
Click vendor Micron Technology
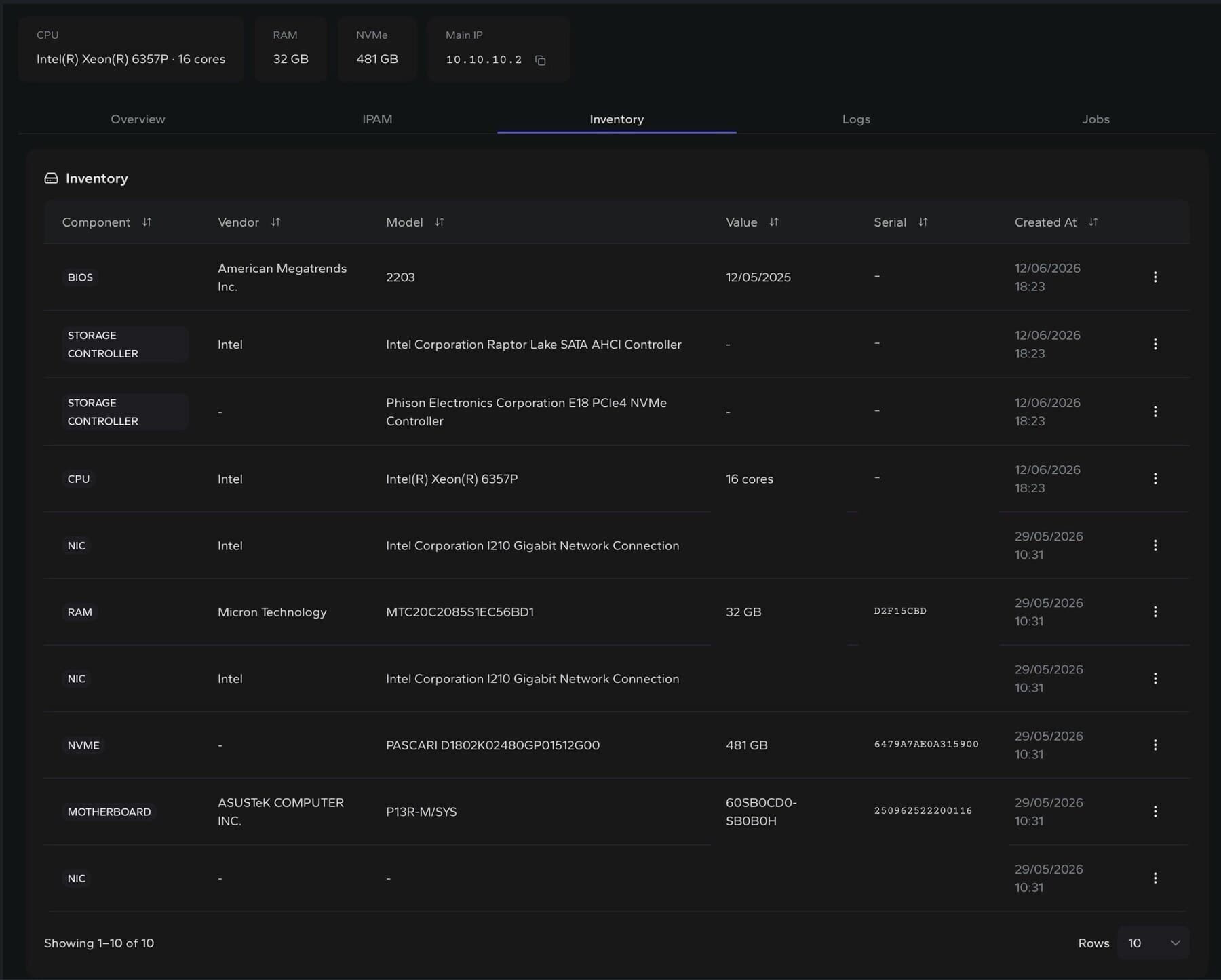pyautogui.click(x=272, y=612)
